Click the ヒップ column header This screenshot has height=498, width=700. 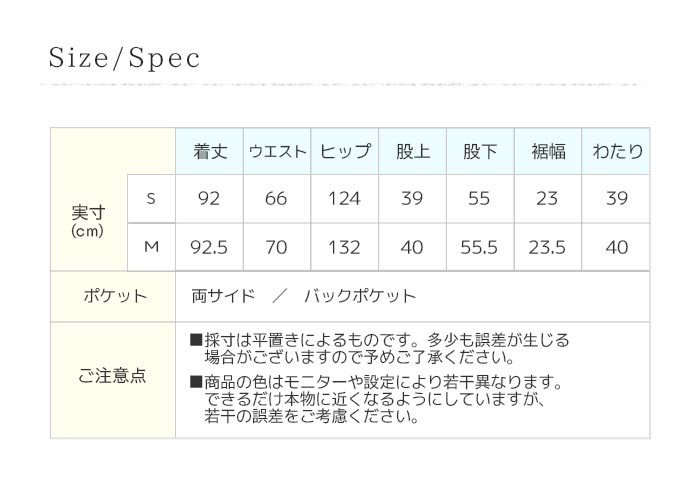[x=345, y=151]
